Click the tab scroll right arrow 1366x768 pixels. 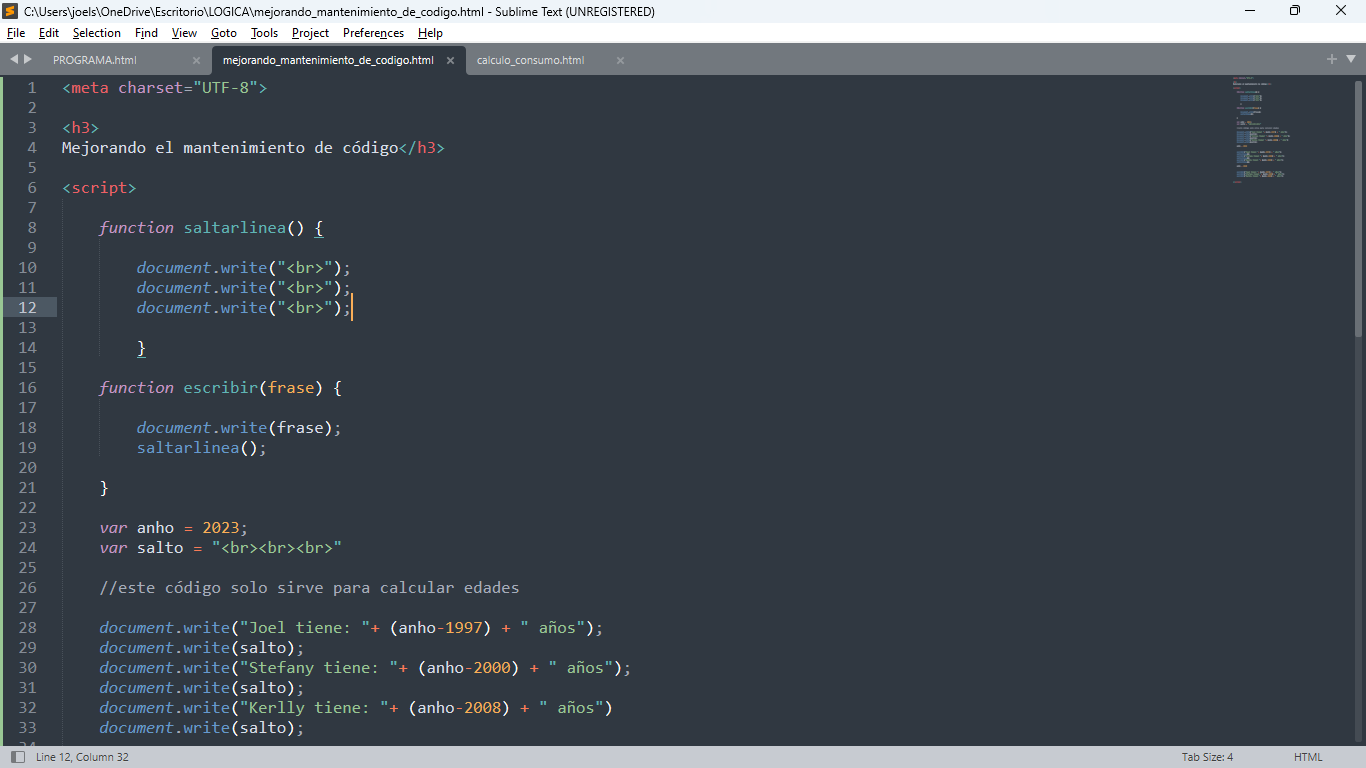pos(28,60)
